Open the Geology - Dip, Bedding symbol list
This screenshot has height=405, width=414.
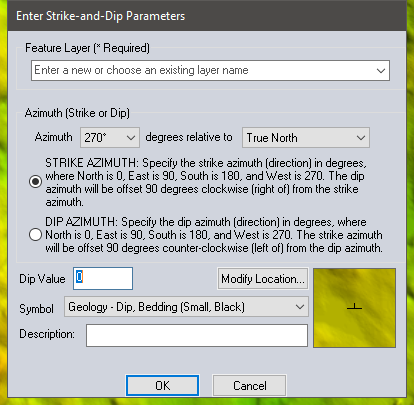[x=186, y=307]
